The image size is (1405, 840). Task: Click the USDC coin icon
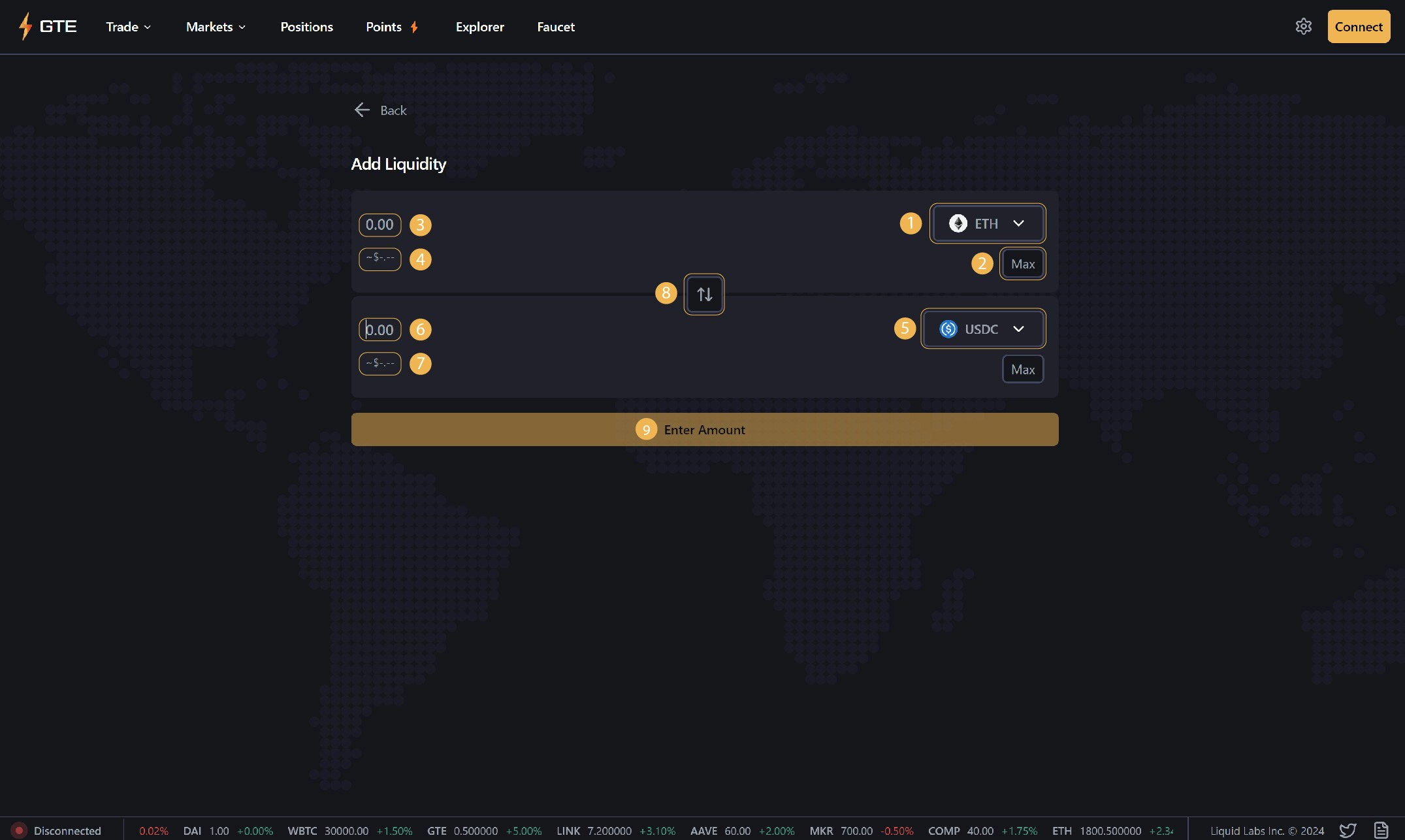948,329
